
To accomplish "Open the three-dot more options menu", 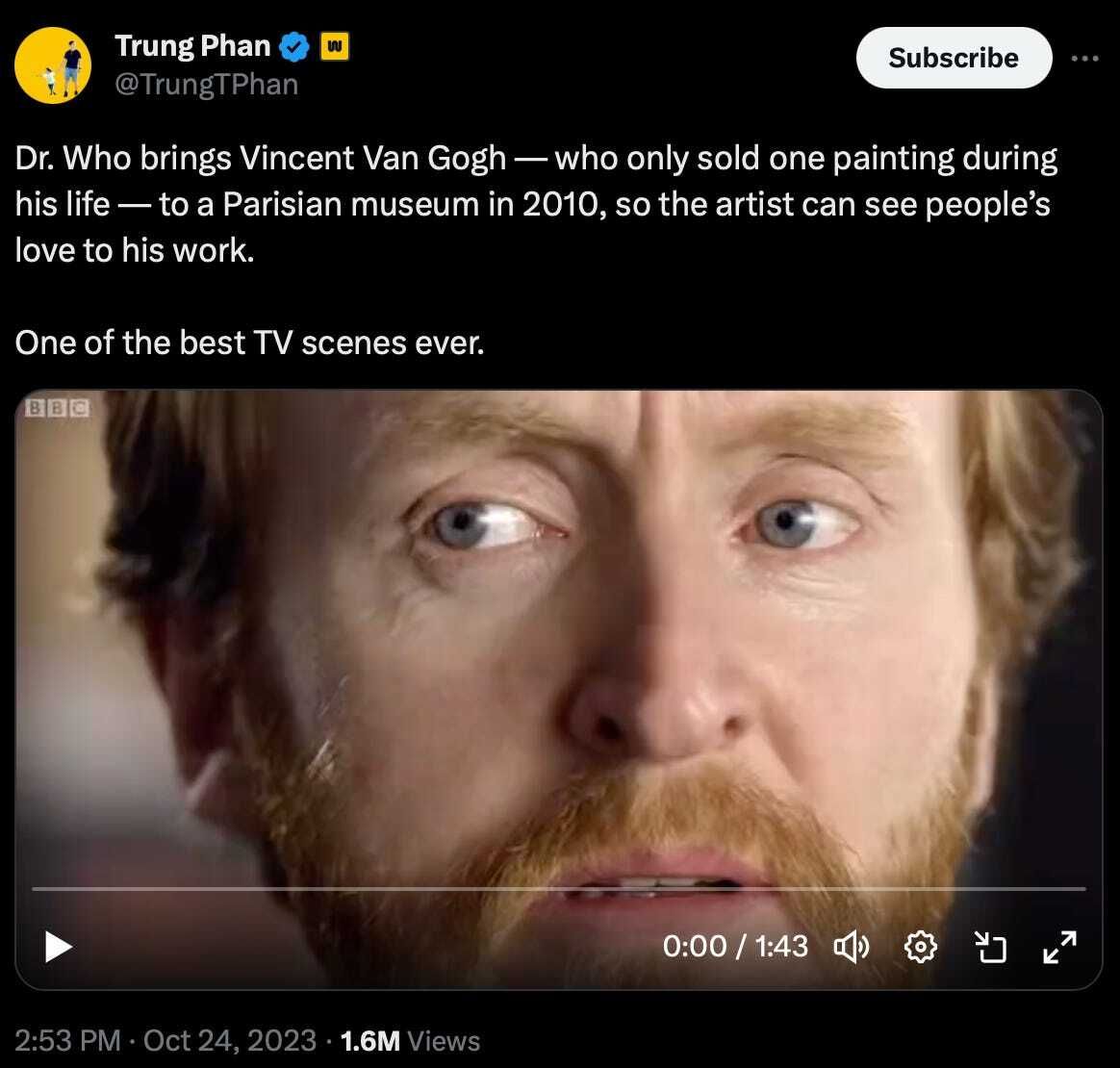I will pos(1084,58).
